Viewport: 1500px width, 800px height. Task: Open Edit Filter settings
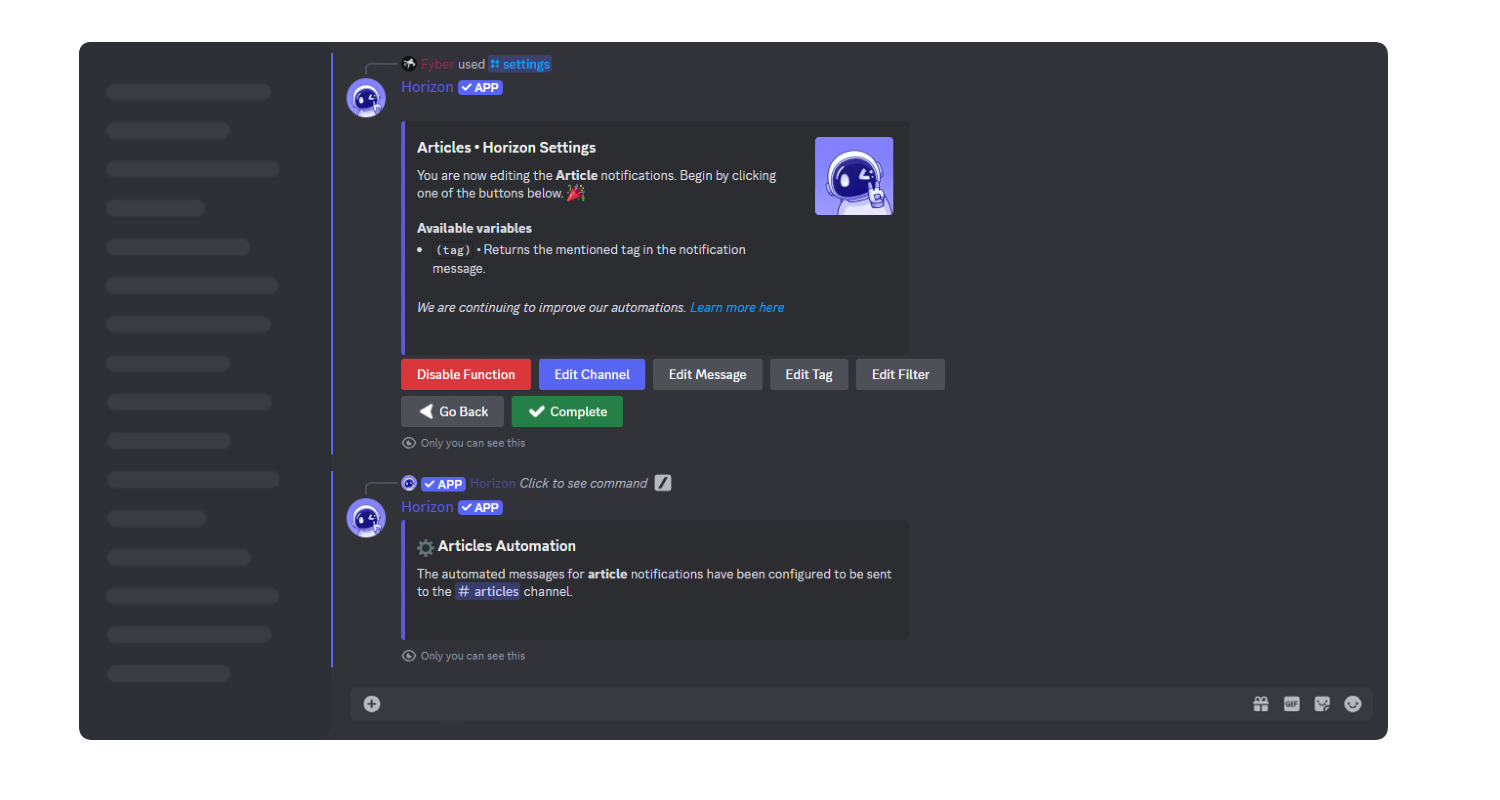point(899,374)
